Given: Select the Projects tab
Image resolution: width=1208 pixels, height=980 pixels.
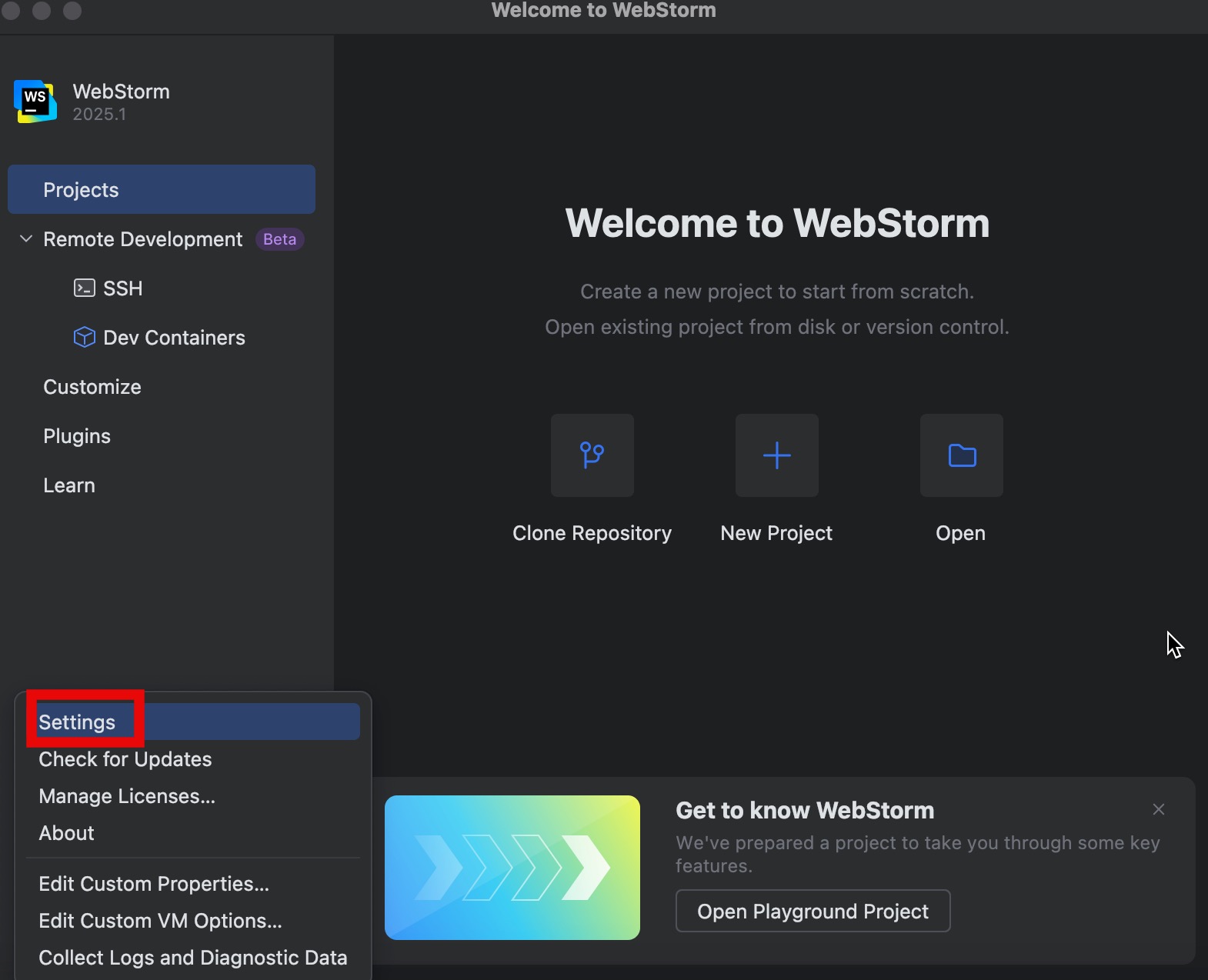Looking at the screenshot, I should (x=161, y=189).
